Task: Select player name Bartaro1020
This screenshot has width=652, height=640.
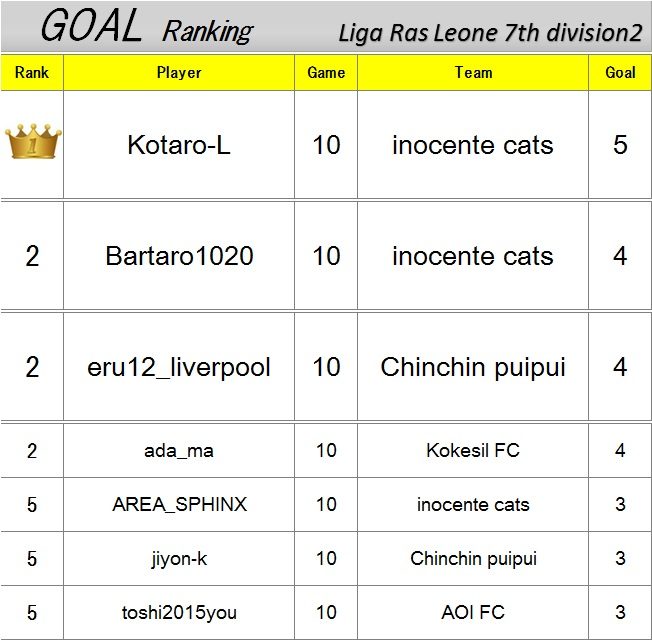Action: tap(179, 256)
